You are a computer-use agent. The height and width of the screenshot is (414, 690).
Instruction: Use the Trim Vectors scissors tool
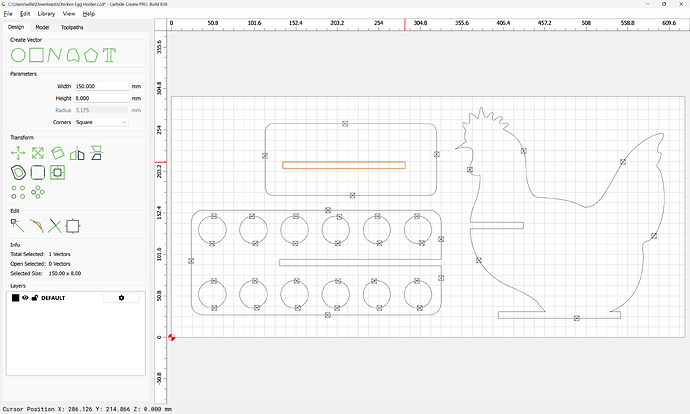(54, 226)
